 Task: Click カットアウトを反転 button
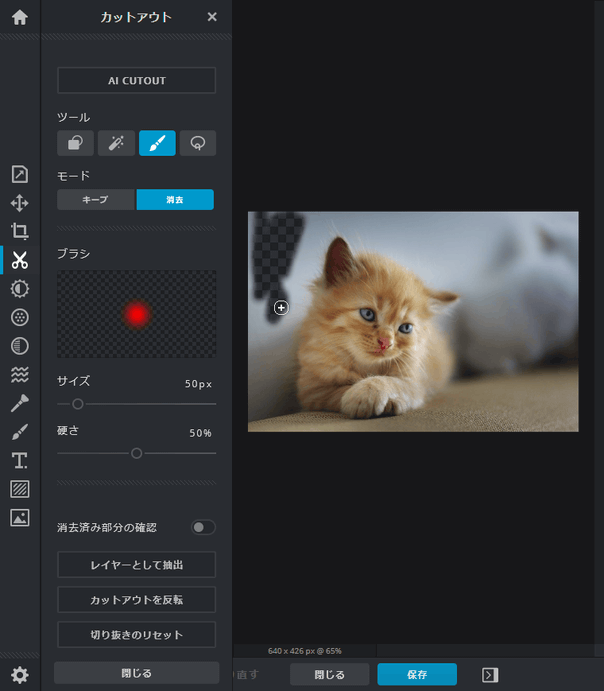(137, 599)
